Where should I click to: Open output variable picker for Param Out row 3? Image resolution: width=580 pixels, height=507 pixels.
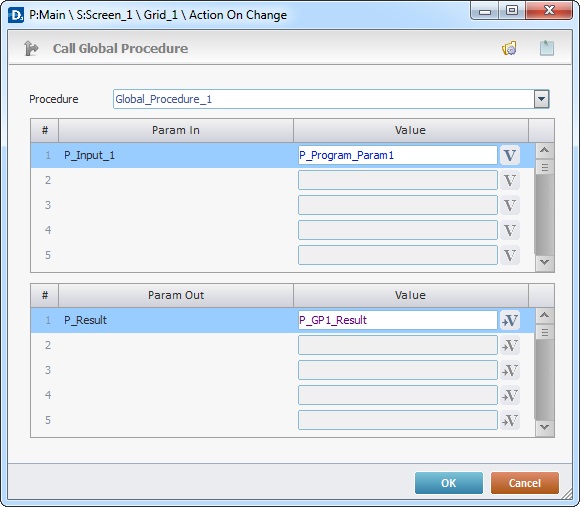(x=510, y=370)
